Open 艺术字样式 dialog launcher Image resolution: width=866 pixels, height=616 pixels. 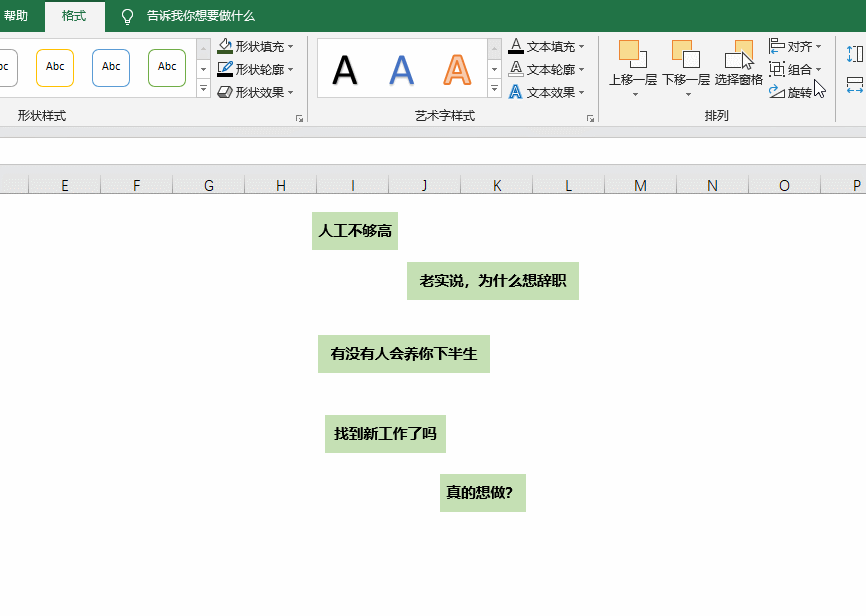pyautogui.click(x=590, y=118)
